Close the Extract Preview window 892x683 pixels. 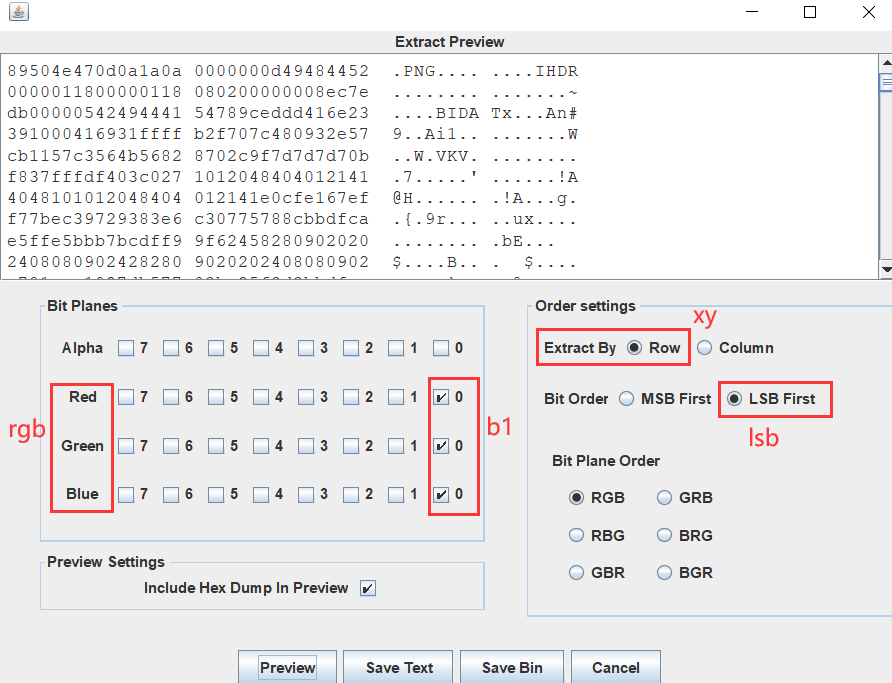pos(869,12)
